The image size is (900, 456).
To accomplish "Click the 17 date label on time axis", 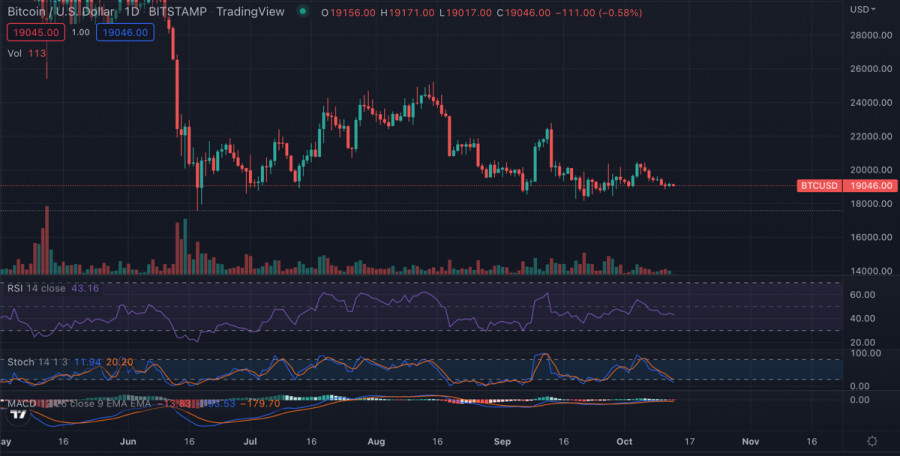I will [x=689, y=442].
